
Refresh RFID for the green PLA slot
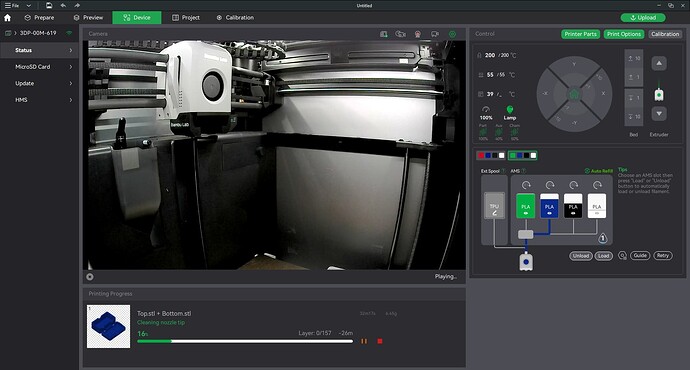[526, 185]
